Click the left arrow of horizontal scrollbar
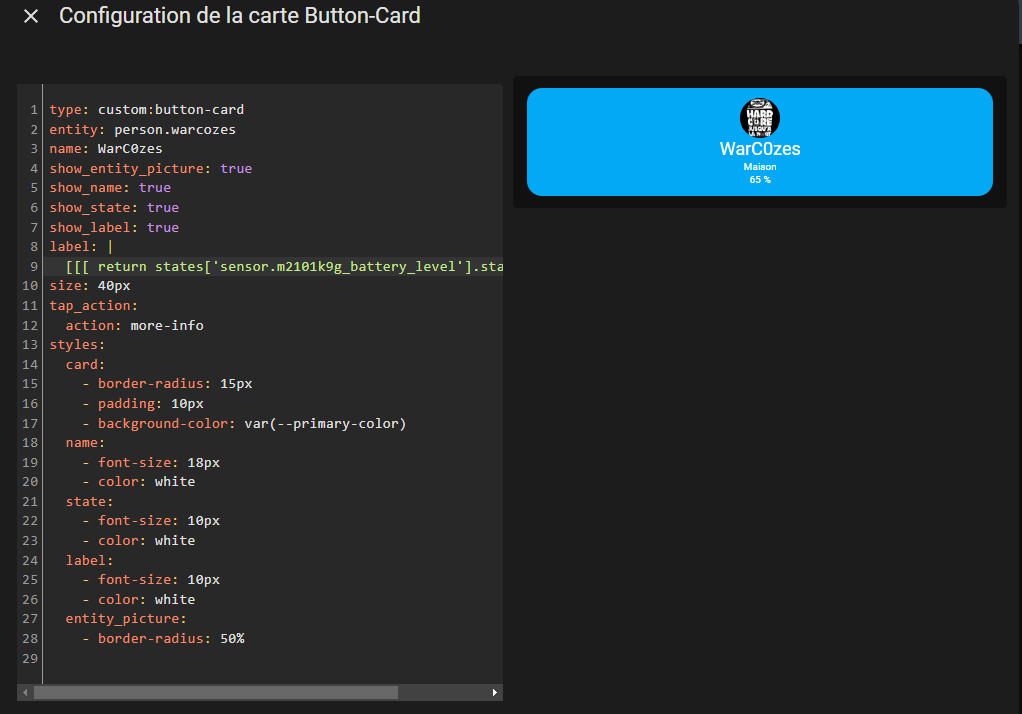1022x714 pixels. [24, 692]
